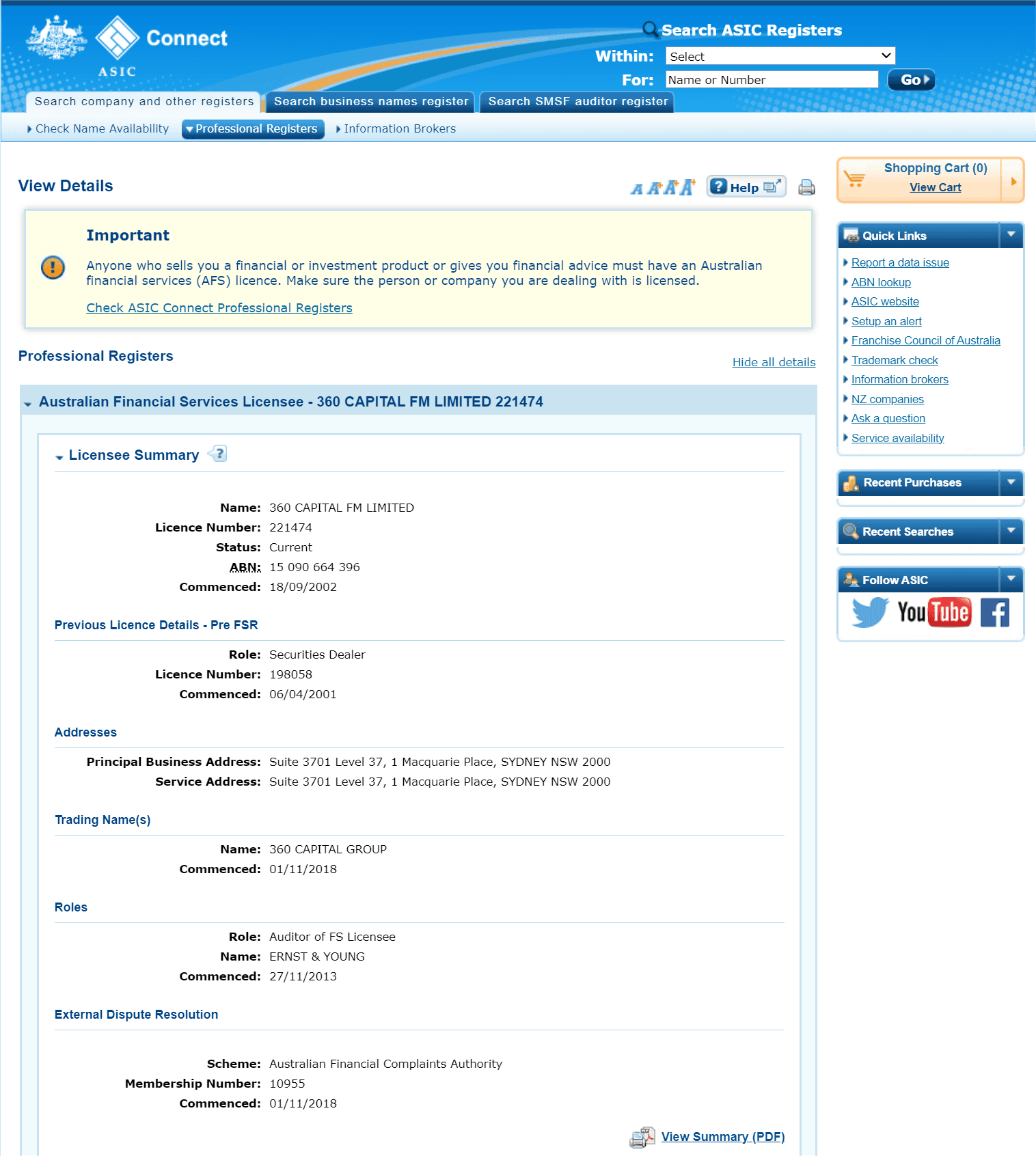Select Search business names register tab

coord(371,101)
